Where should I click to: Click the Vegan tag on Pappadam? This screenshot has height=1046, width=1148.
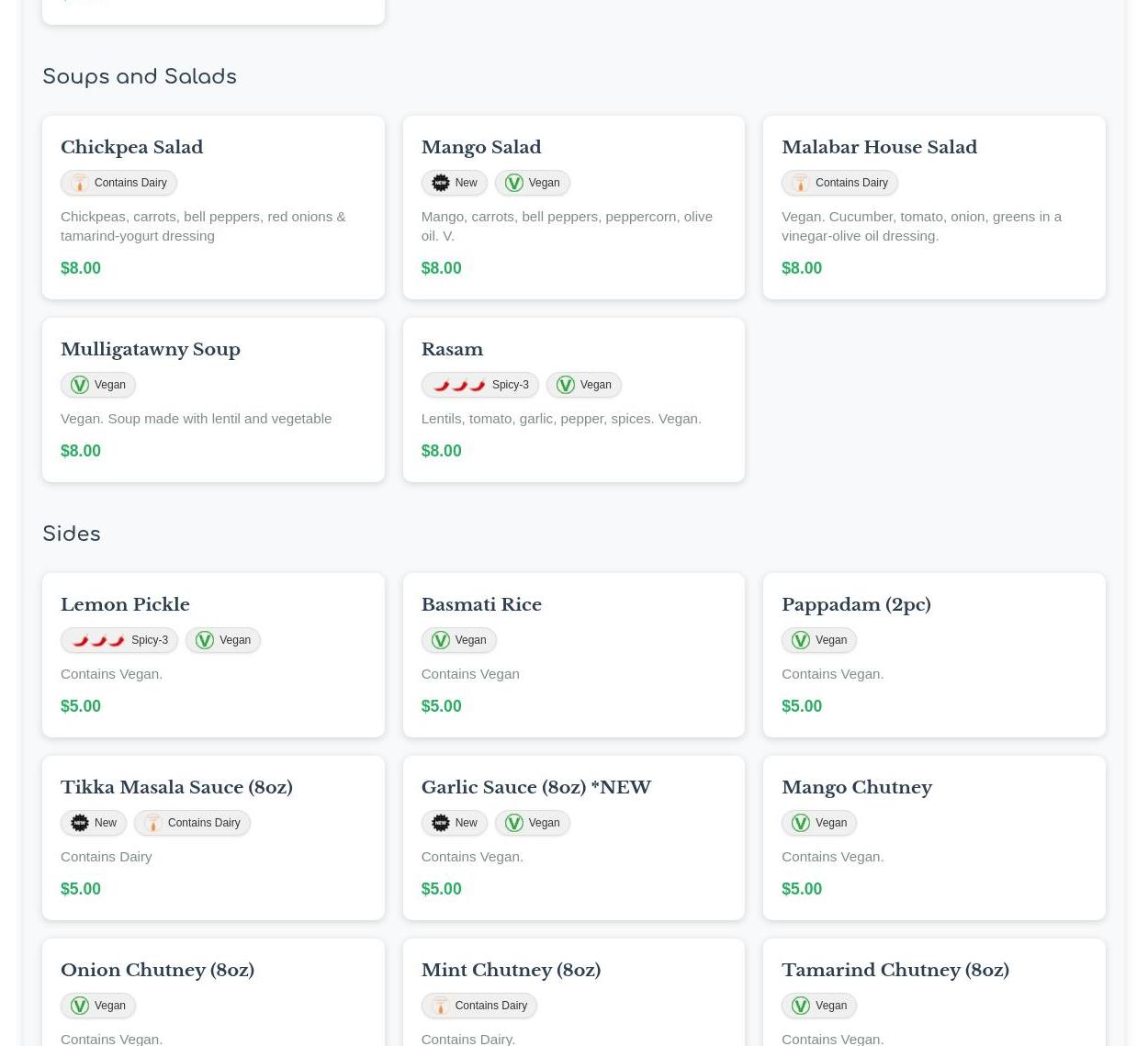(x=819, y=640)
